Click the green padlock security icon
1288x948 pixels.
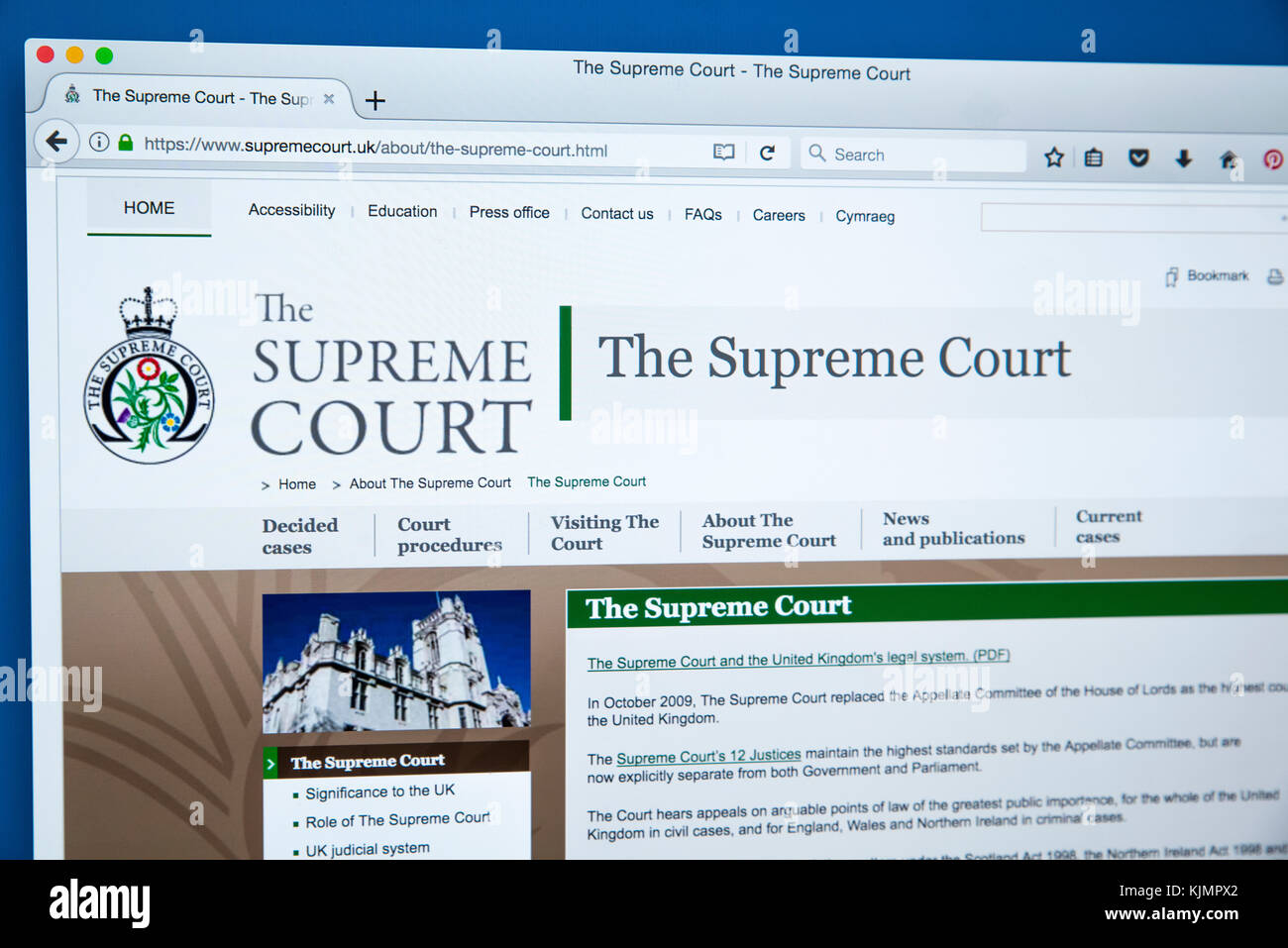tap(125, 143)
